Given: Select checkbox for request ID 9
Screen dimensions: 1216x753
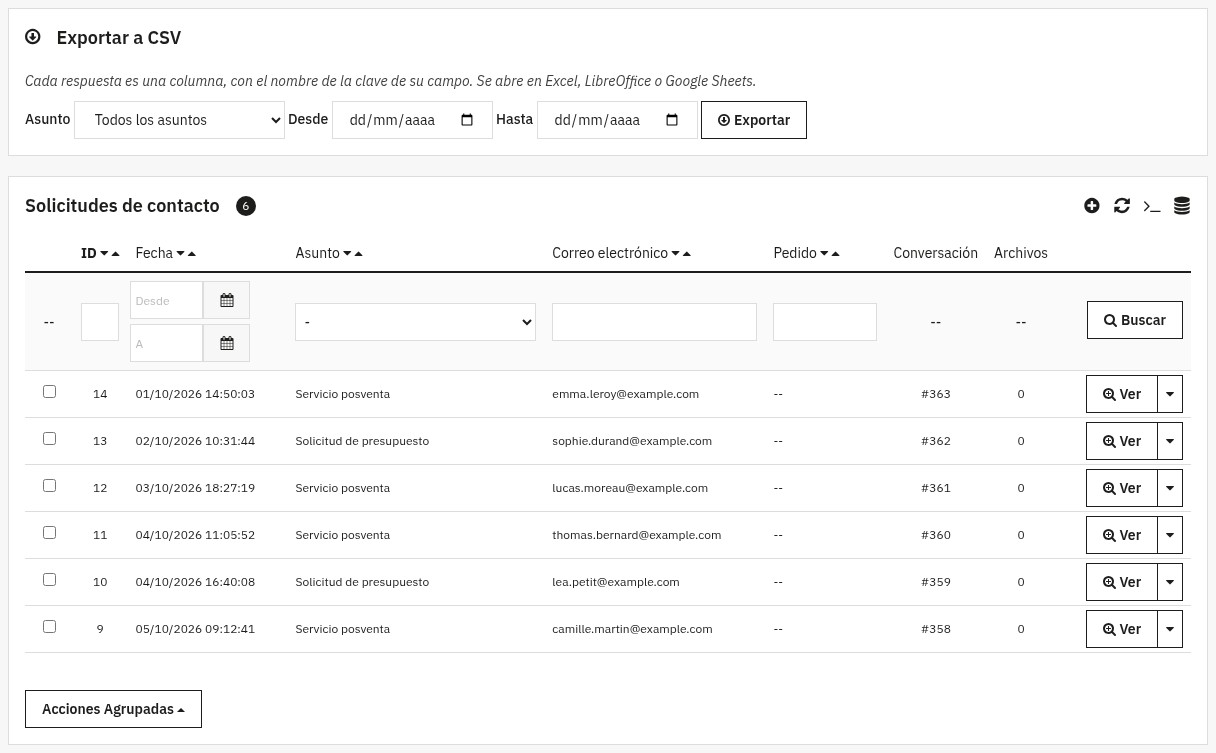Looking at the screenshot, I should coord(49,627).
